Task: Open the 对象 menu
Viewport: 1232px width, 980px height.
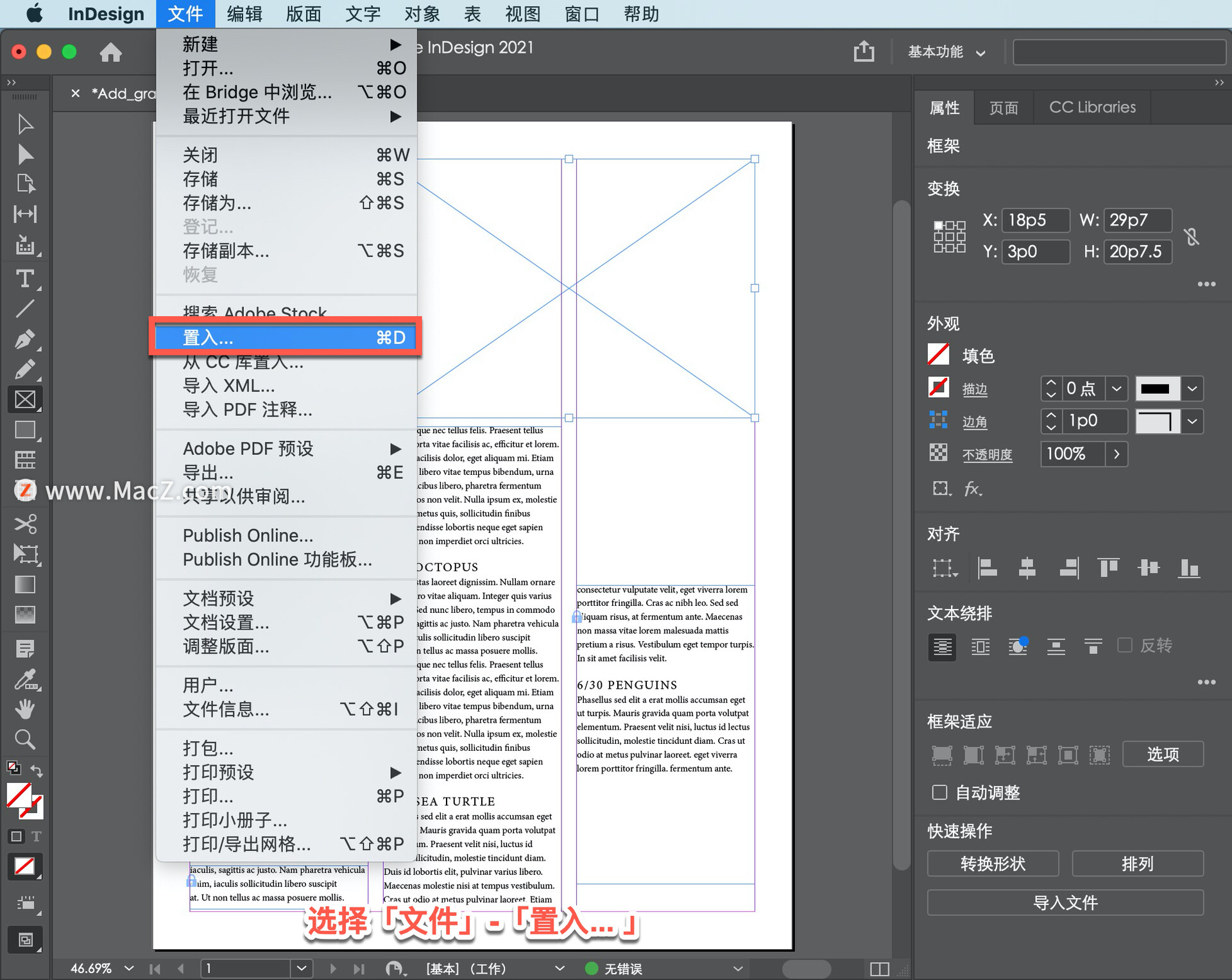Action: 422,13
